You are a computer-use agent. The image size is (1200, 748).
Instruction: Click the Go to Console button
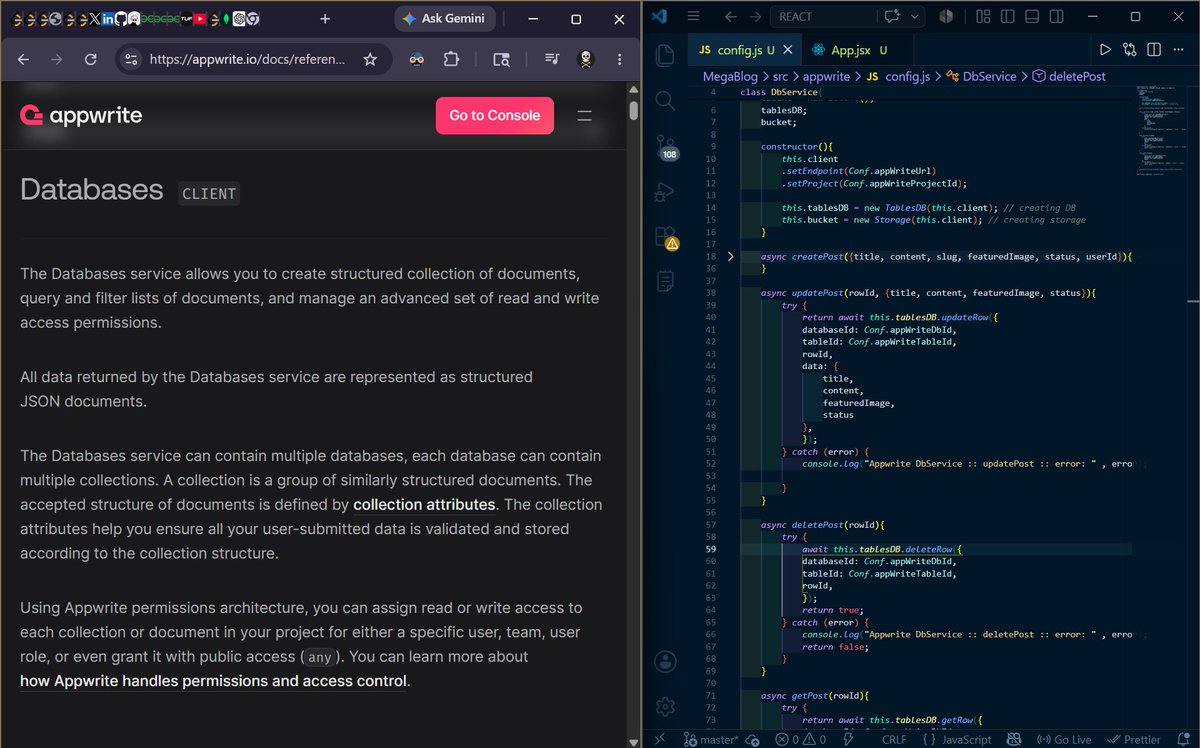click(494, 115)
